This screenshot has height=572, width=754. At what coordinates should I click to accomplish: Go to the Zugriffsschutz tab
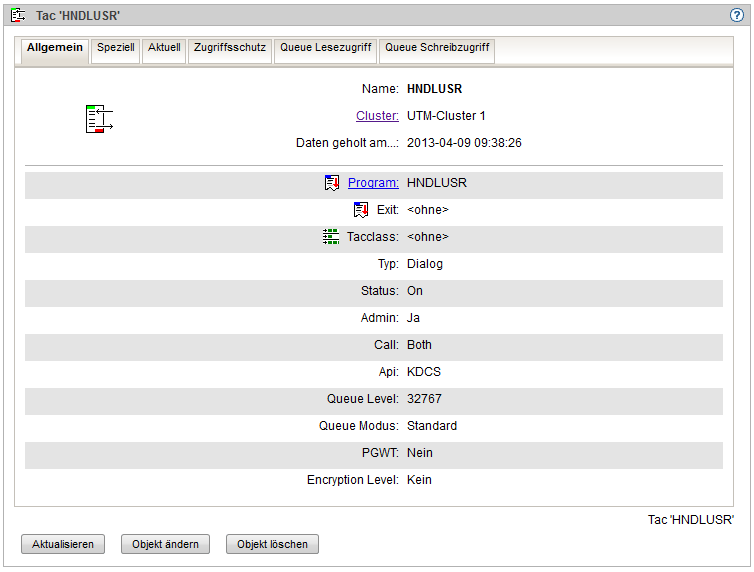click(230, 48)
